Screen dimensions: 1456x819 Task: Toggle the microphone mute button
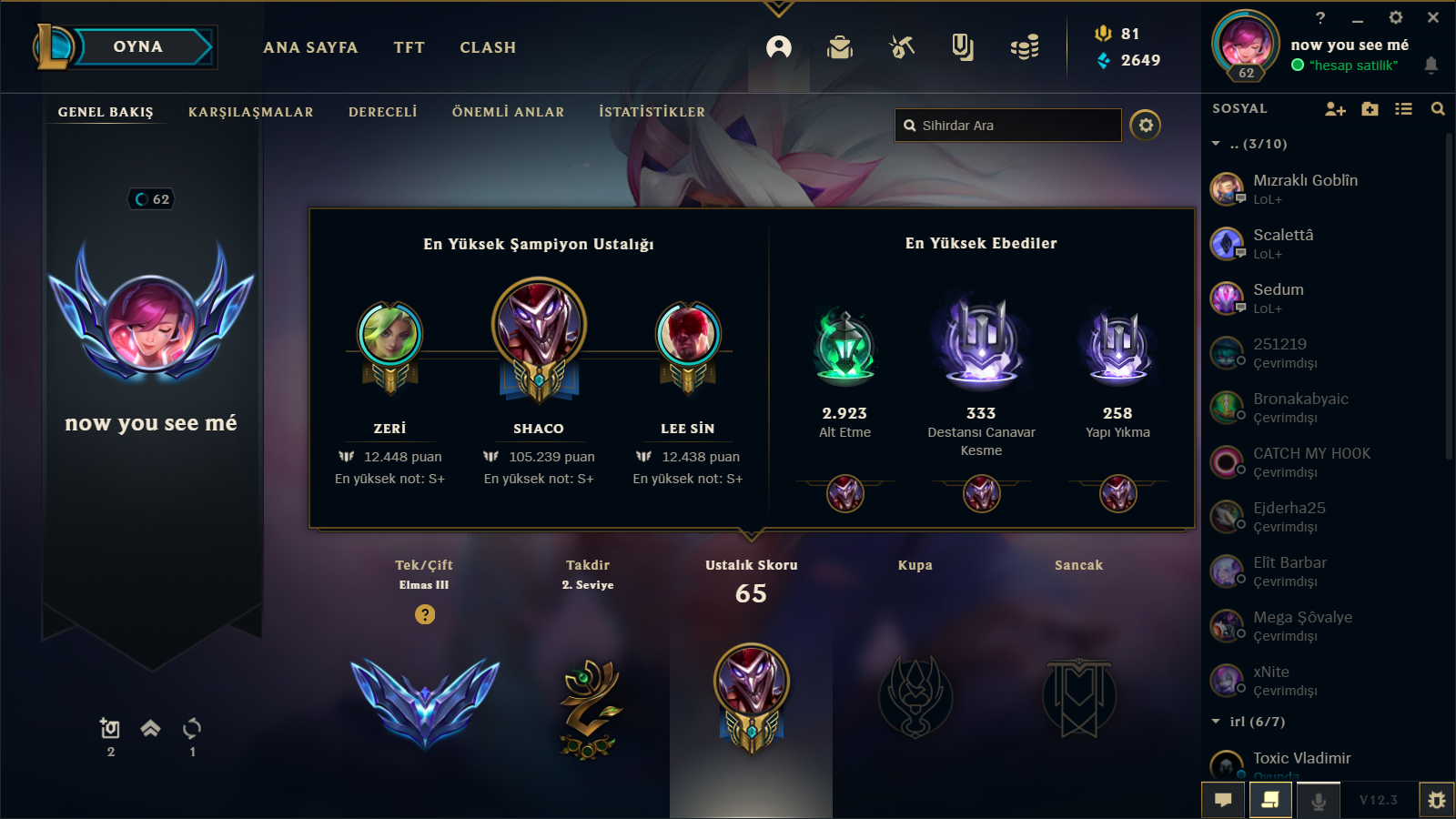point(1318,801)
